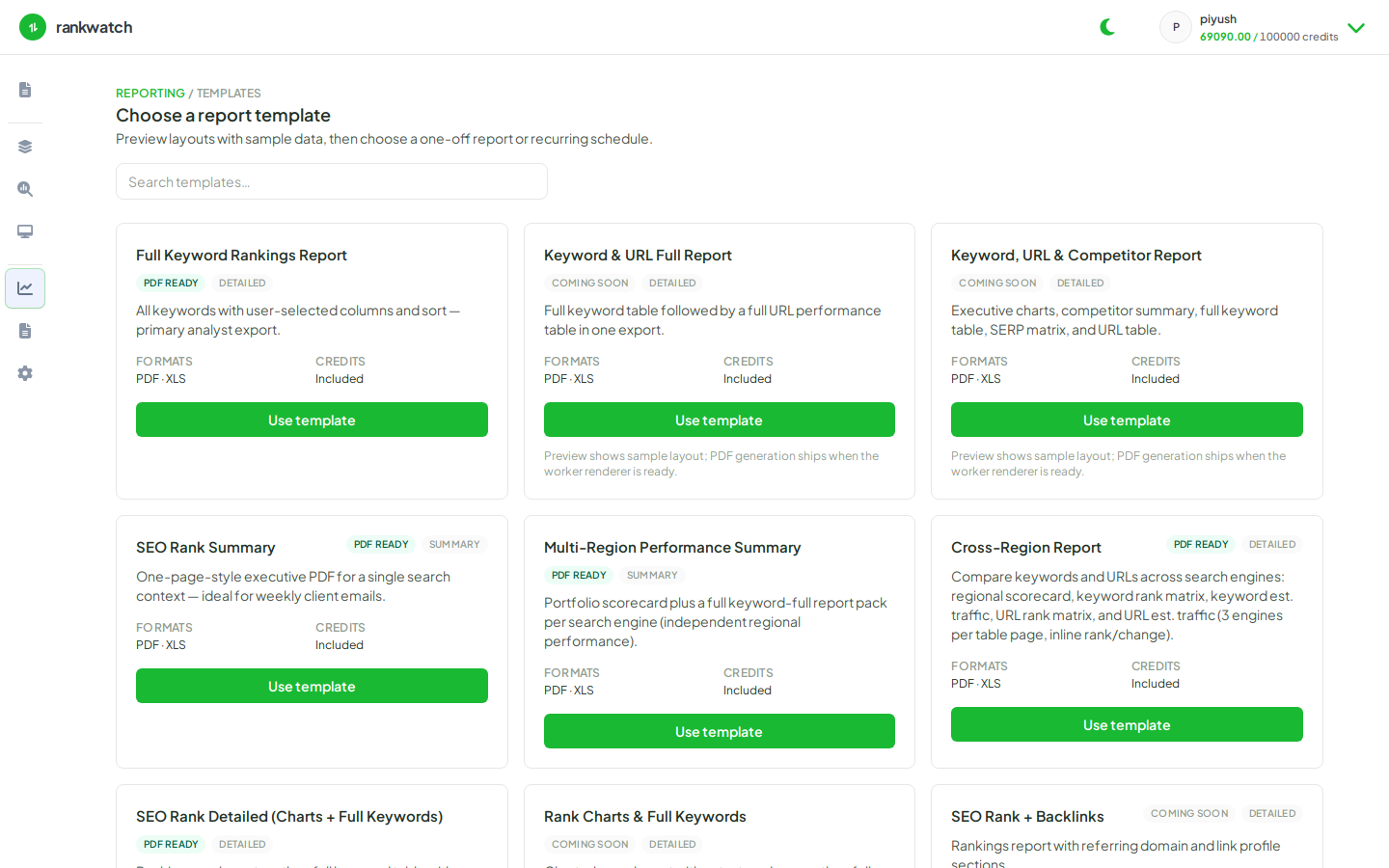Click the Multi-Region Performance Summary title
Image resolution: width=1389 pixels, height=868 pixels.
tap(672, 548)
